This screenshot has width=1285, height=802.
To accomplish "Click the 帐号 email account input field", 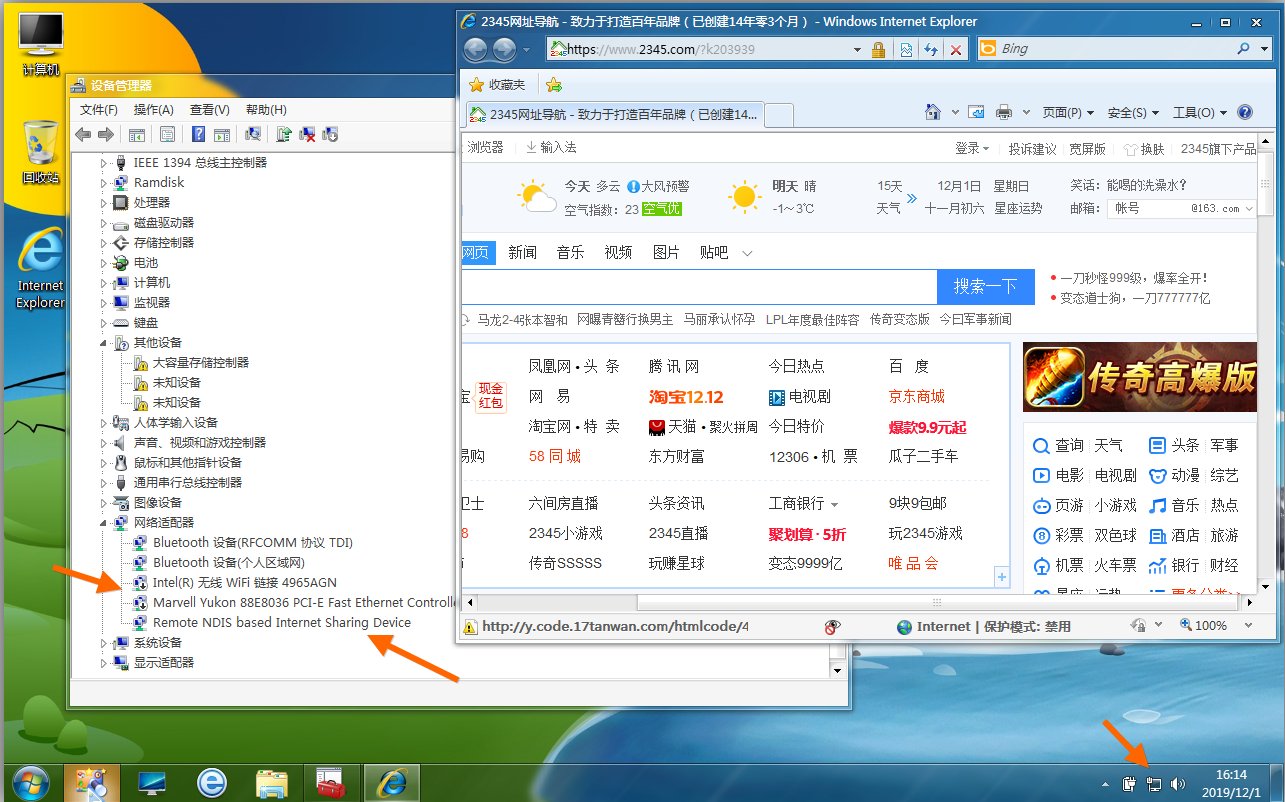I will tap(1181, 208).
